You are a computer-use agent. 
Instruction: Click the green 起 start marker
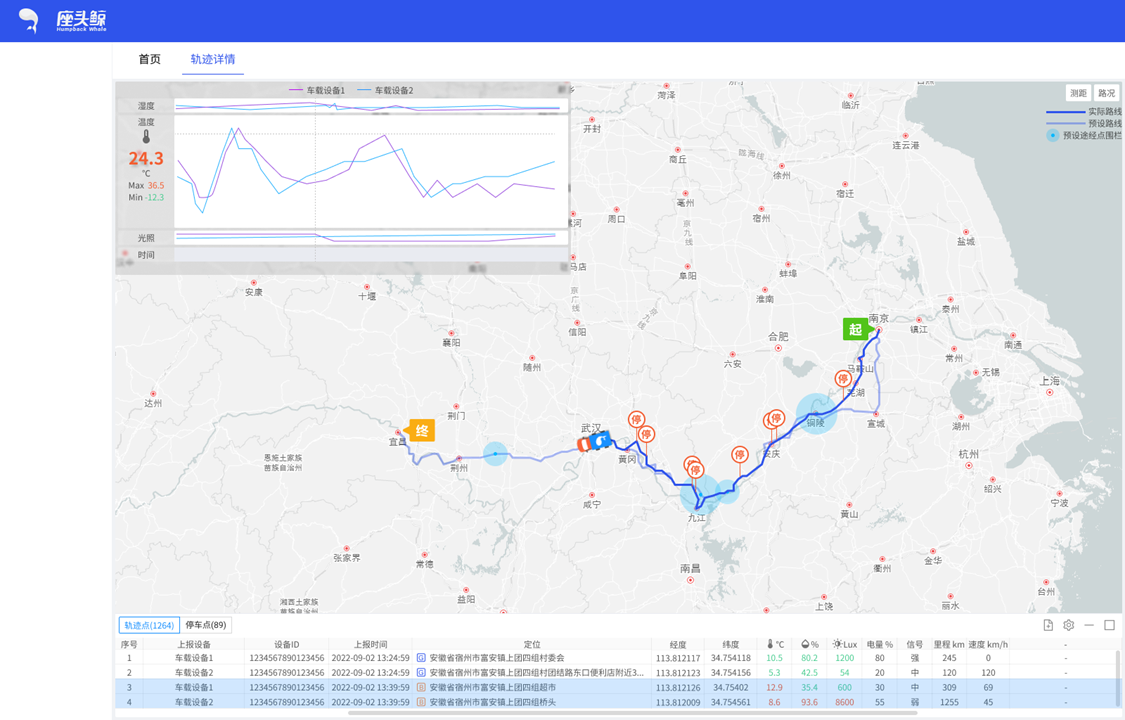pyautogui.click(x=855, y=329)
